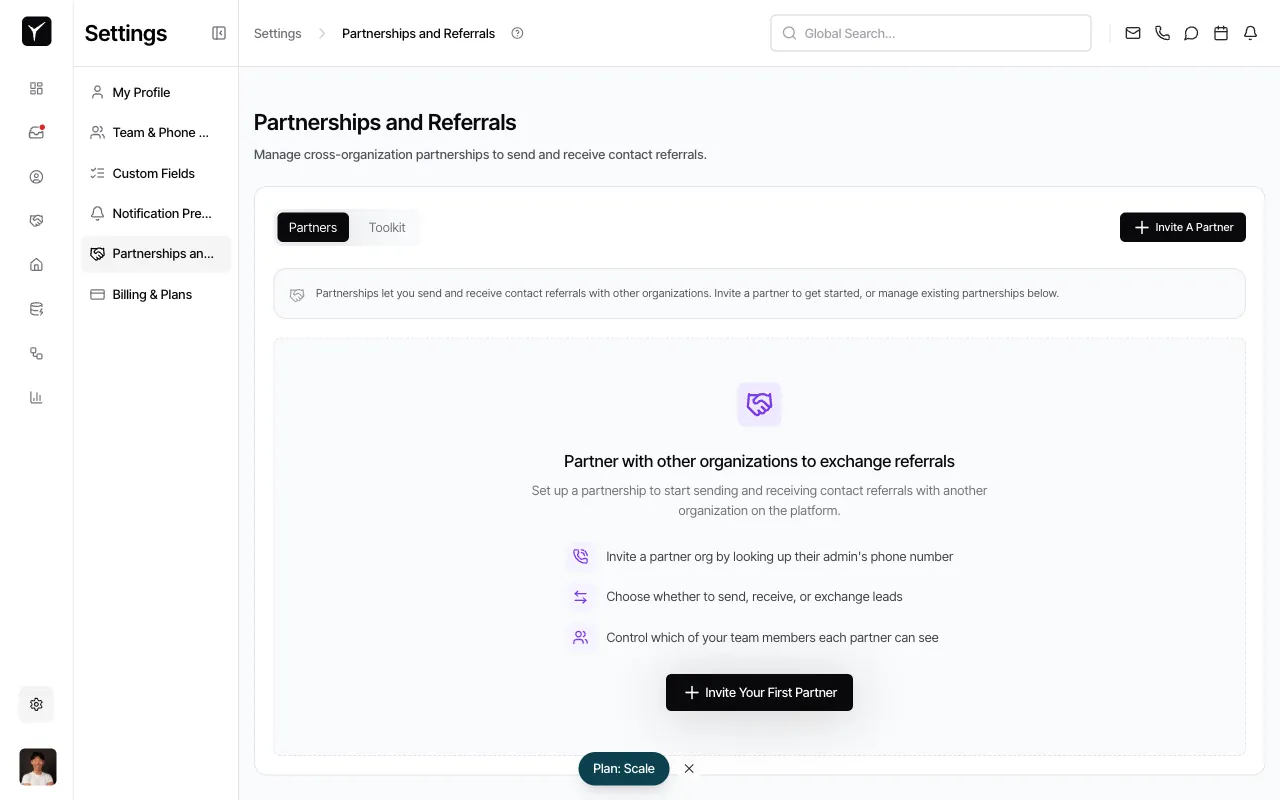The width and height of the screenshot is (1280, 800).
Task: Switch to the Toolkit tab
Action: (386, 227)
